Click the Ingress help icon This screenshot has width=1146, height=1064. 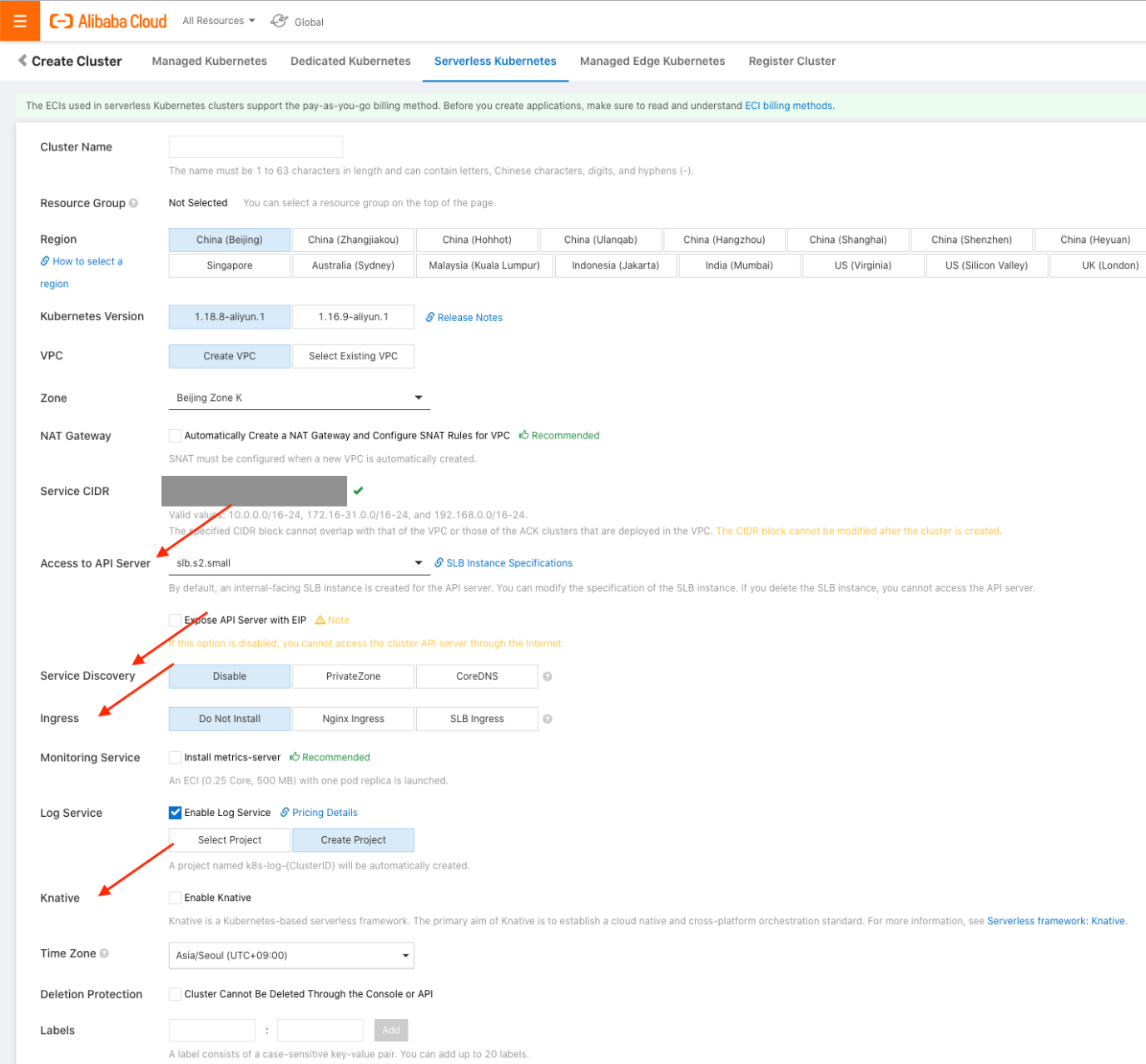[548, 719]
